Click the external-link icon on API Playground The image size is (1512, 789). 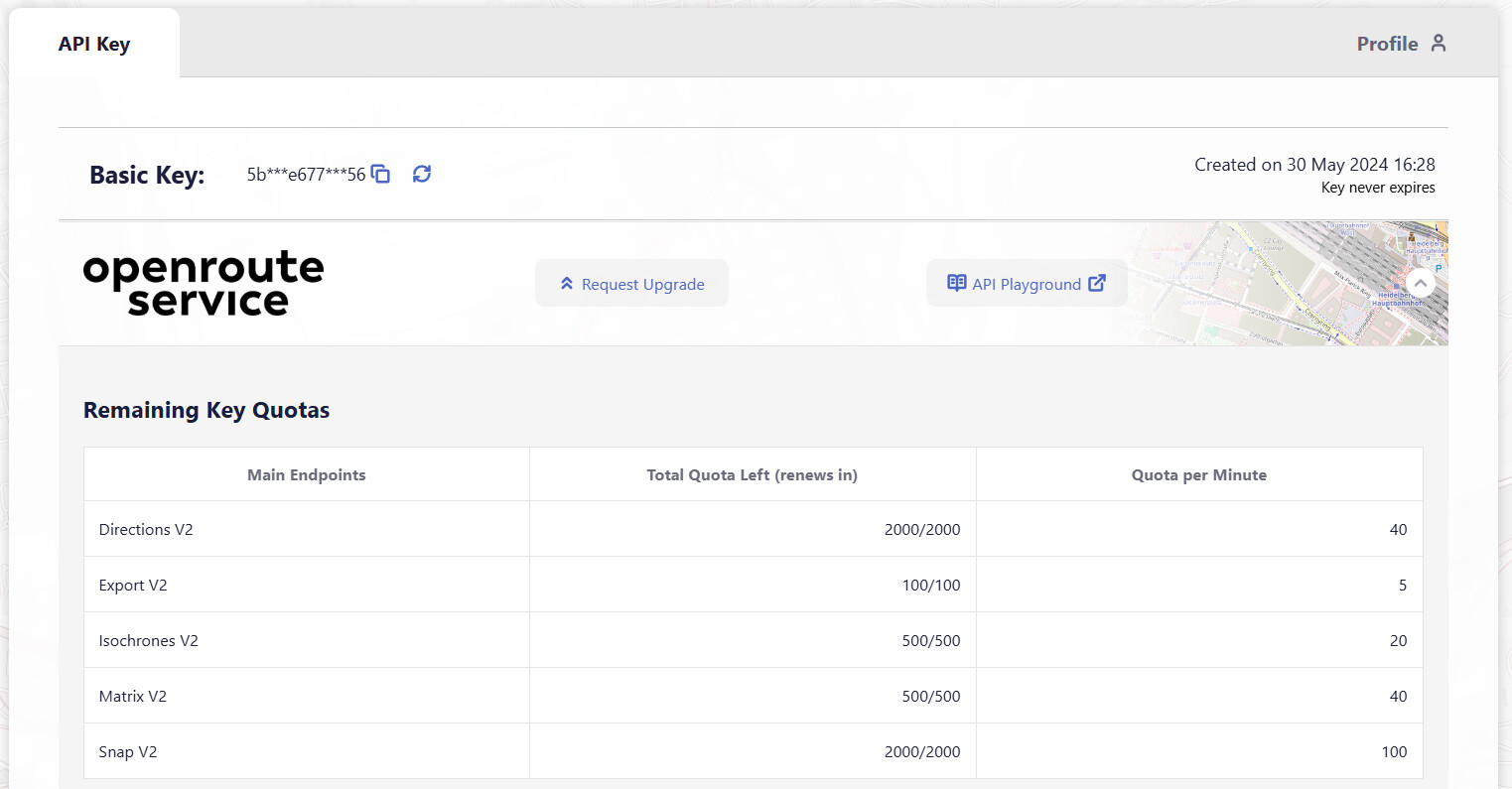(x=1097, y=283)
